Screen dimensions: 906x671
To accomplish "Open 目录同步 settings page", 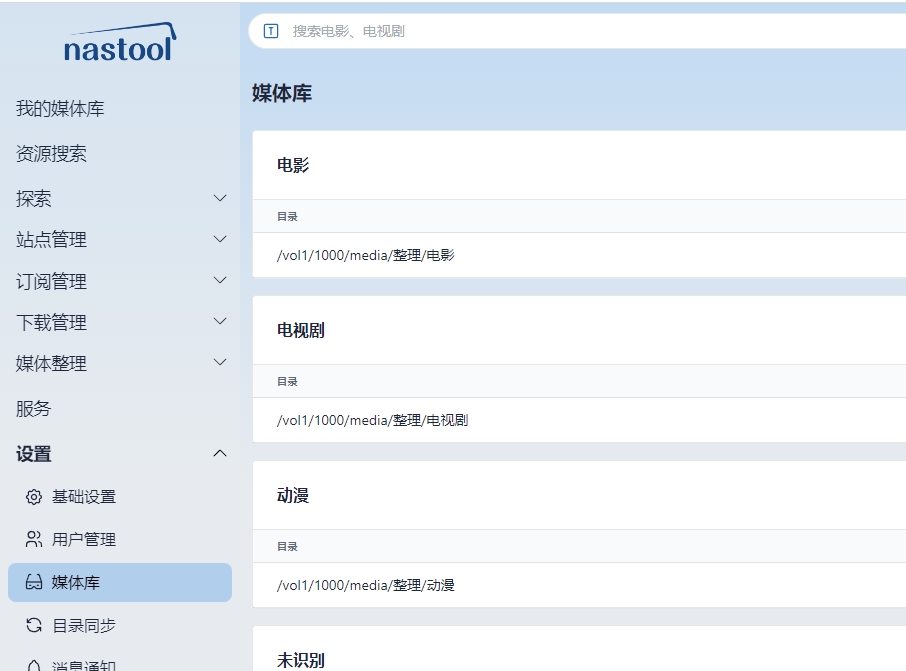I will [x=84, y=626].
